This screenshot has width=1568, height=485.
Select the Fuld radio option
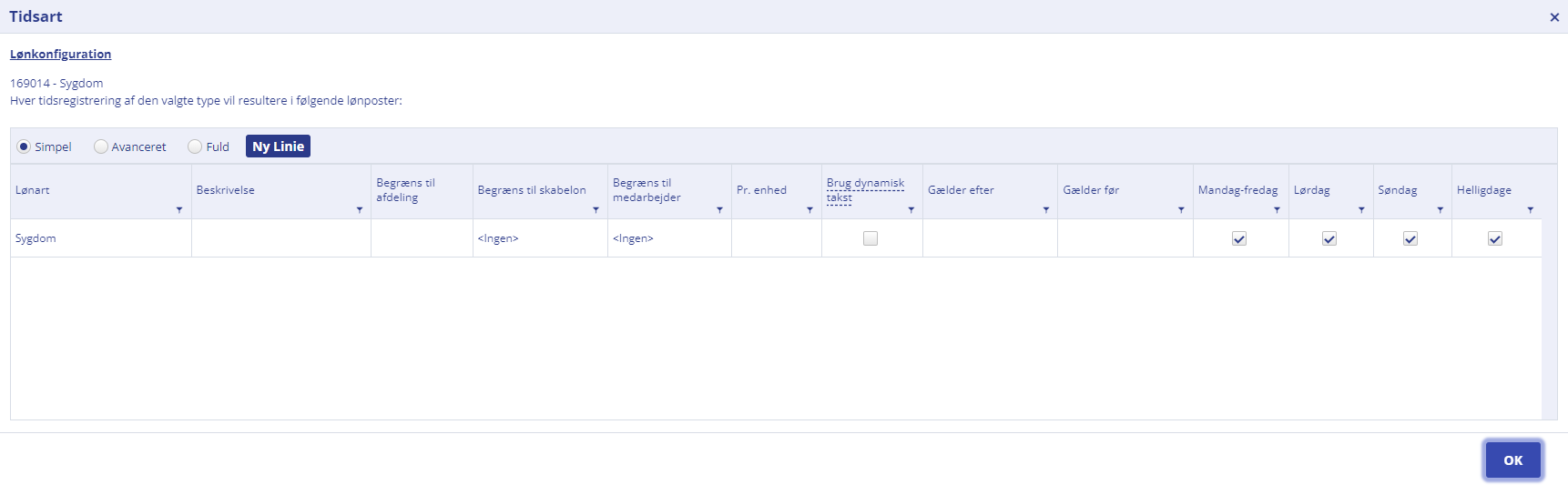[195, 147]
